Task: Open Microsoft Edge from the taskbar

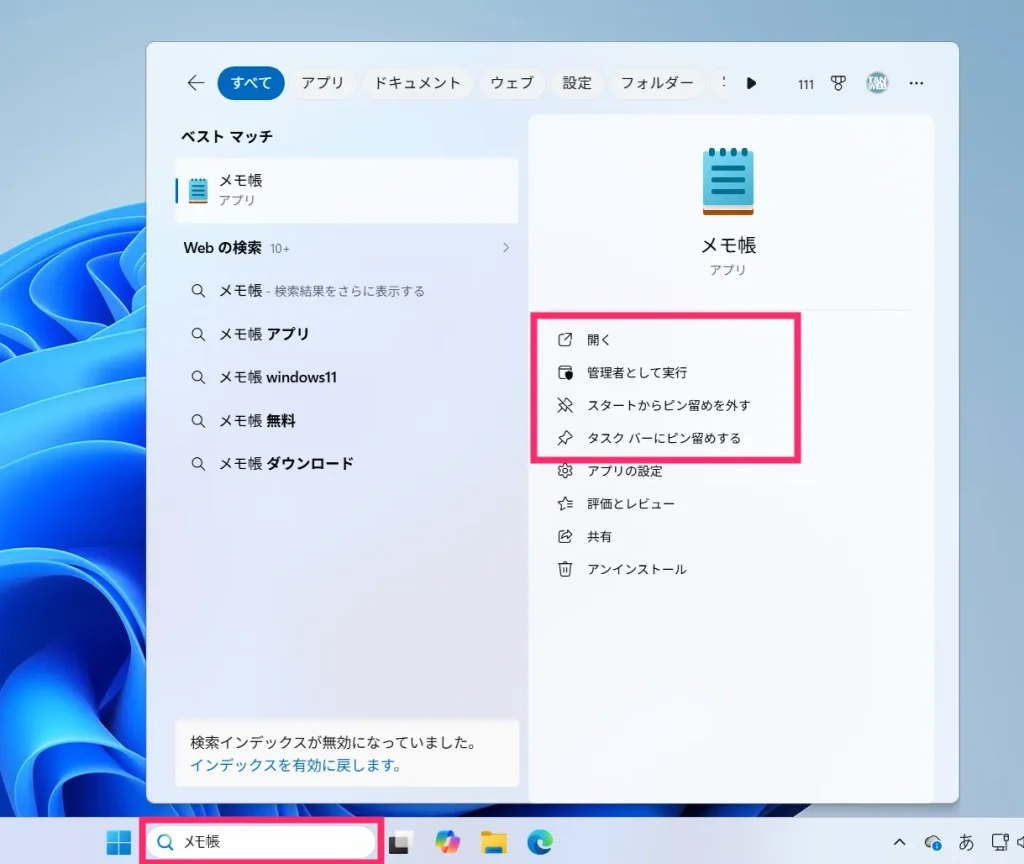Action: [540, 842]
